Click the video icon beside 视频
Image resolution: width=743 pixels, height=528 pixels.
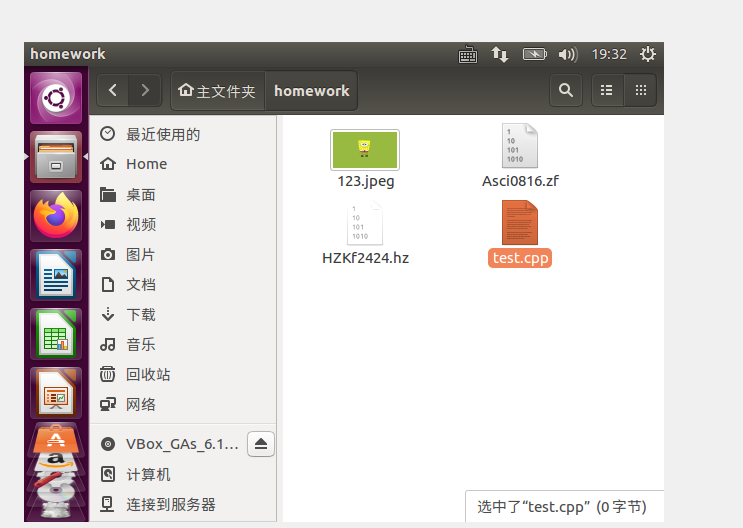click(x=108, y=224)
